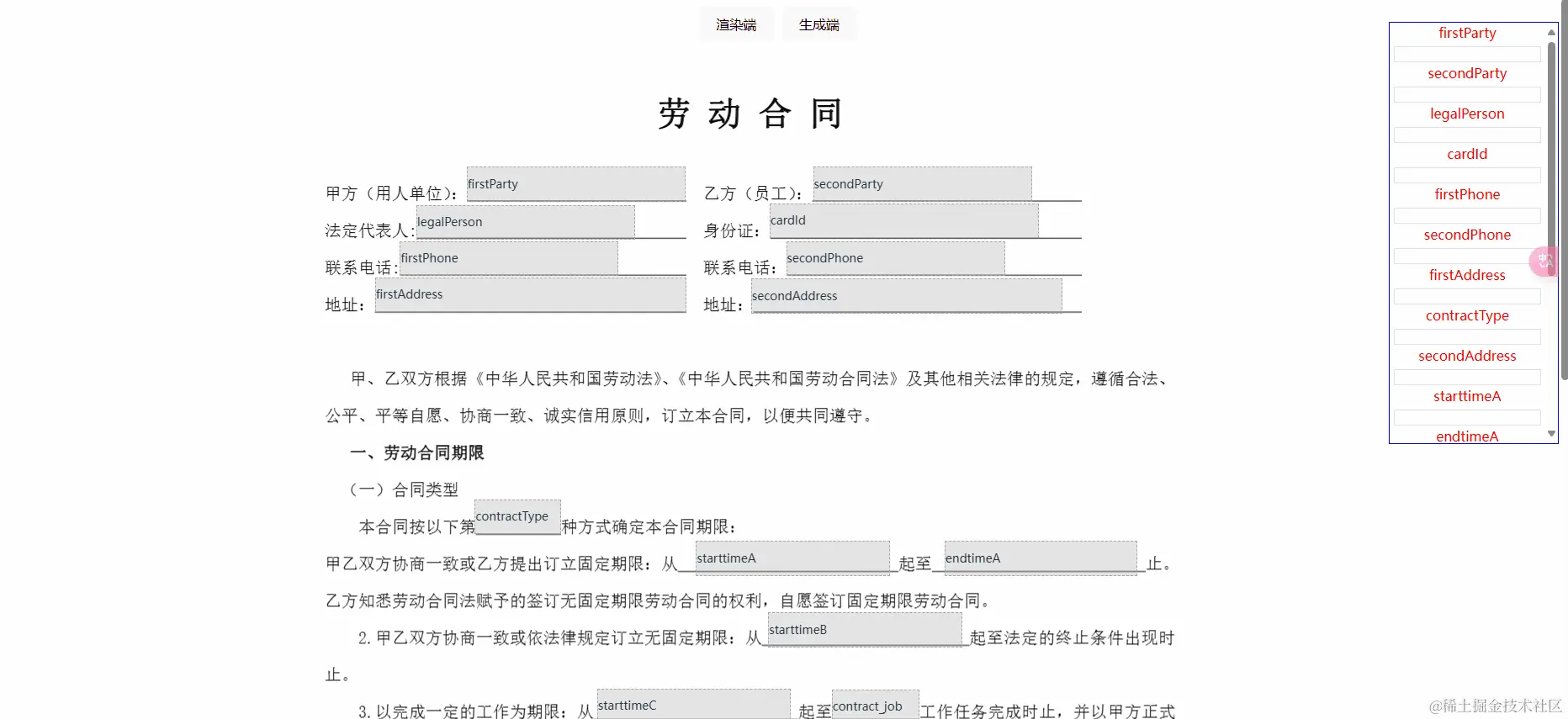Click the red legalPerson label in the side panel
Viewport: 1568px width, 719px height.
(x=1467, y=114)
